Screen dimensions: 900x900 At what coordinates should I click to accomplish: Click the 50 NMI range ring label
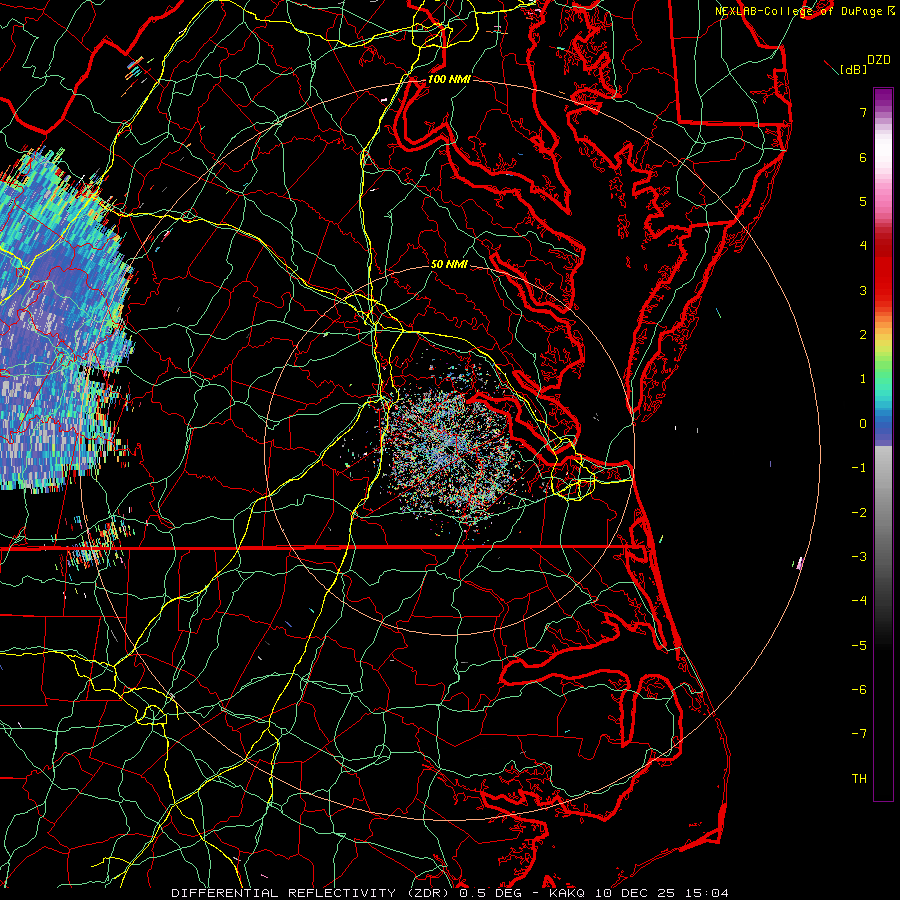(449, 264)
